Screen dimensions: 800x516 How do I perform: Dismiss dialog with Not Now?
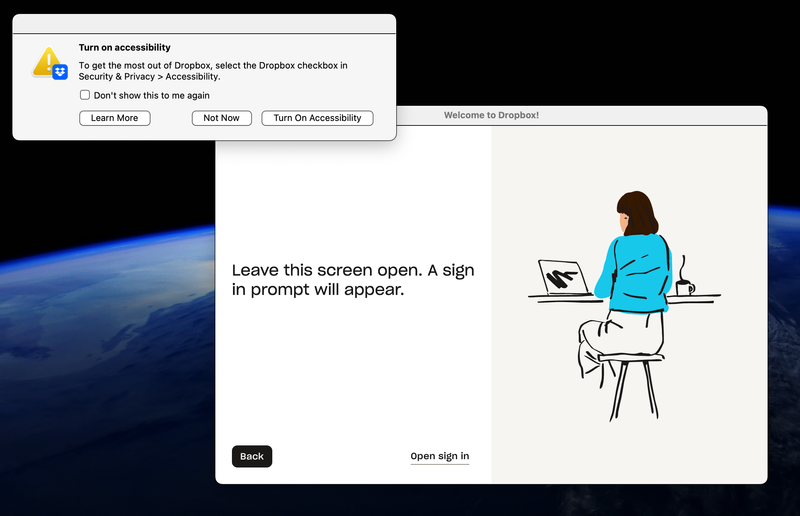coord(221,118)
